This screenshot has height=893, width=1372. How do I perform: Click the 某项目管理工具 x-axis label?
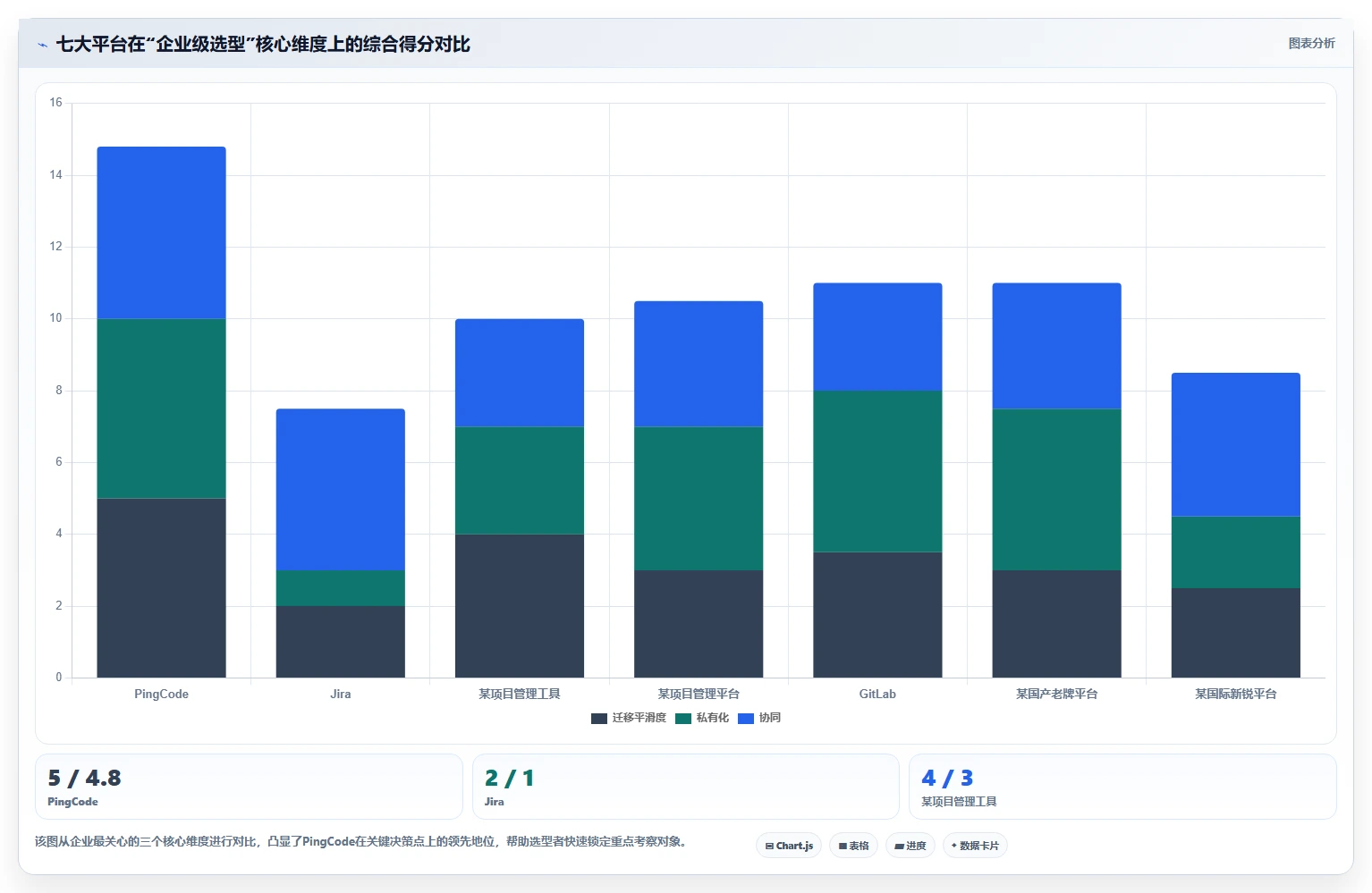pyautogui.click(x=520, y=694)
